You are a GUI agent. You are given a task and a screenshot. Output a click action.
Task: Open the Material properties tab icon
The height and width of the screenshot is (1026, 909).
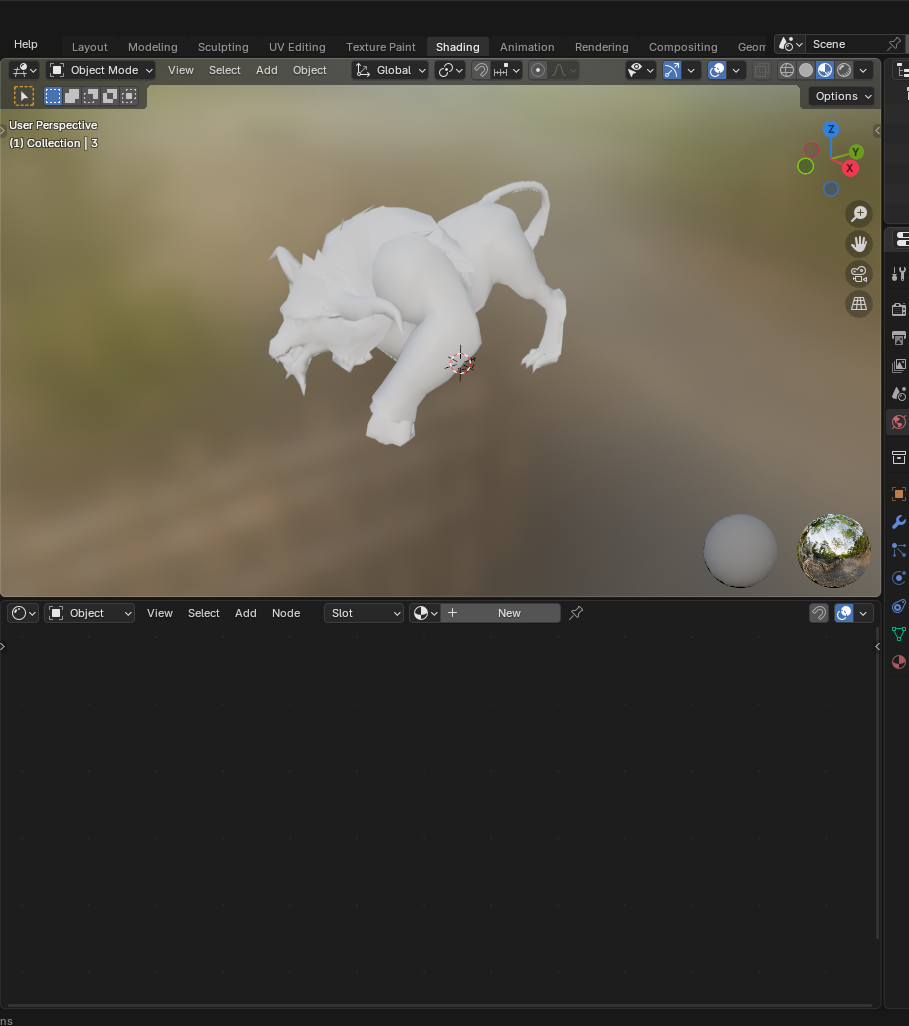[898, 662]
